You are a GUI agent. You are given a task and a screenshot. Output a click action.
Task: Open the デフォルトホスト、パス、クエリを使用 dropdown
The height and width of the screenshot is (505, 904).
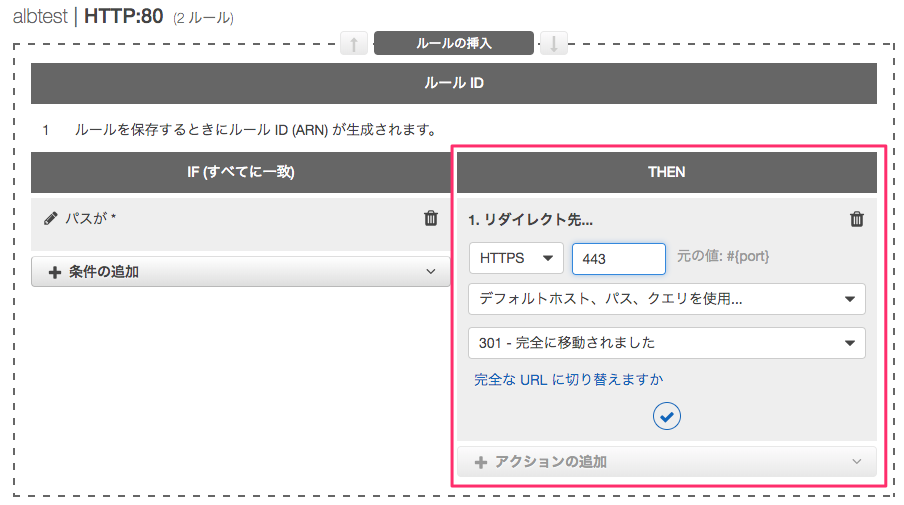[666, 299]
